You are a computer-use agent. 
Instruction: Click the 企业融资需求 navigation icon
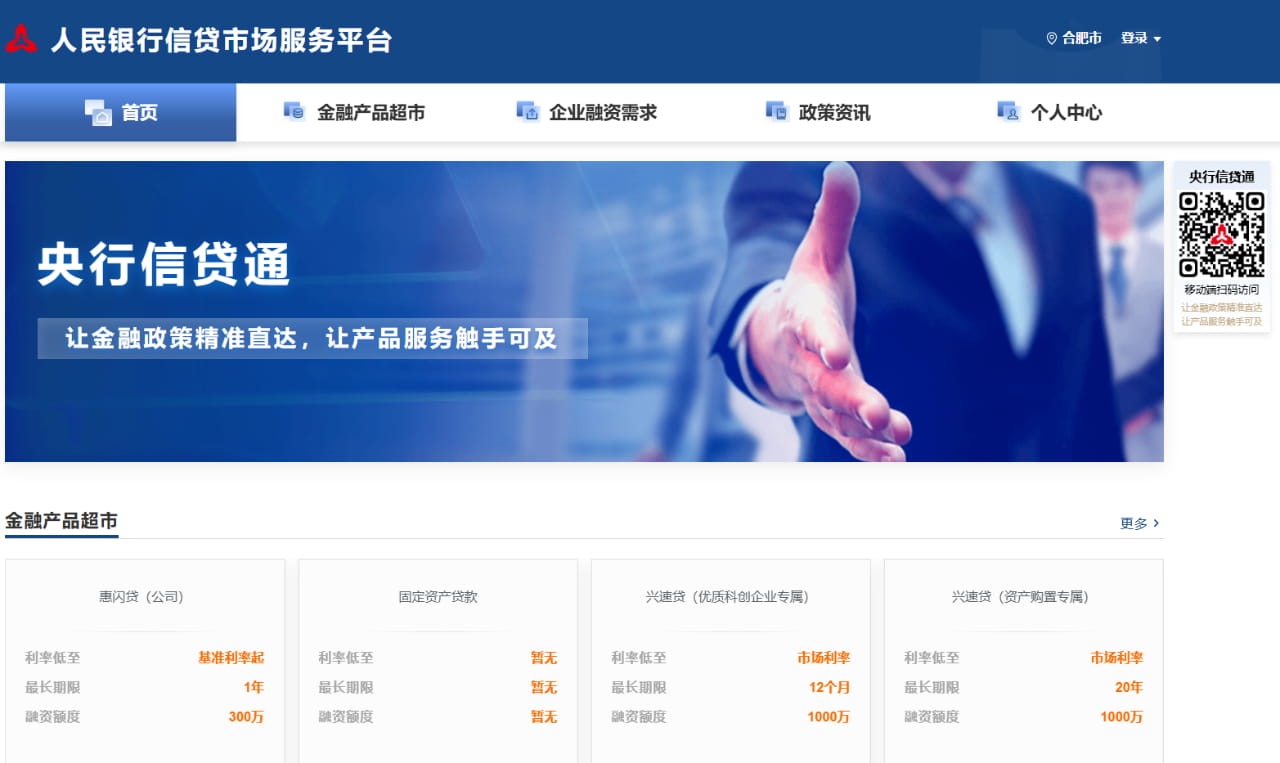pos(527,112)
